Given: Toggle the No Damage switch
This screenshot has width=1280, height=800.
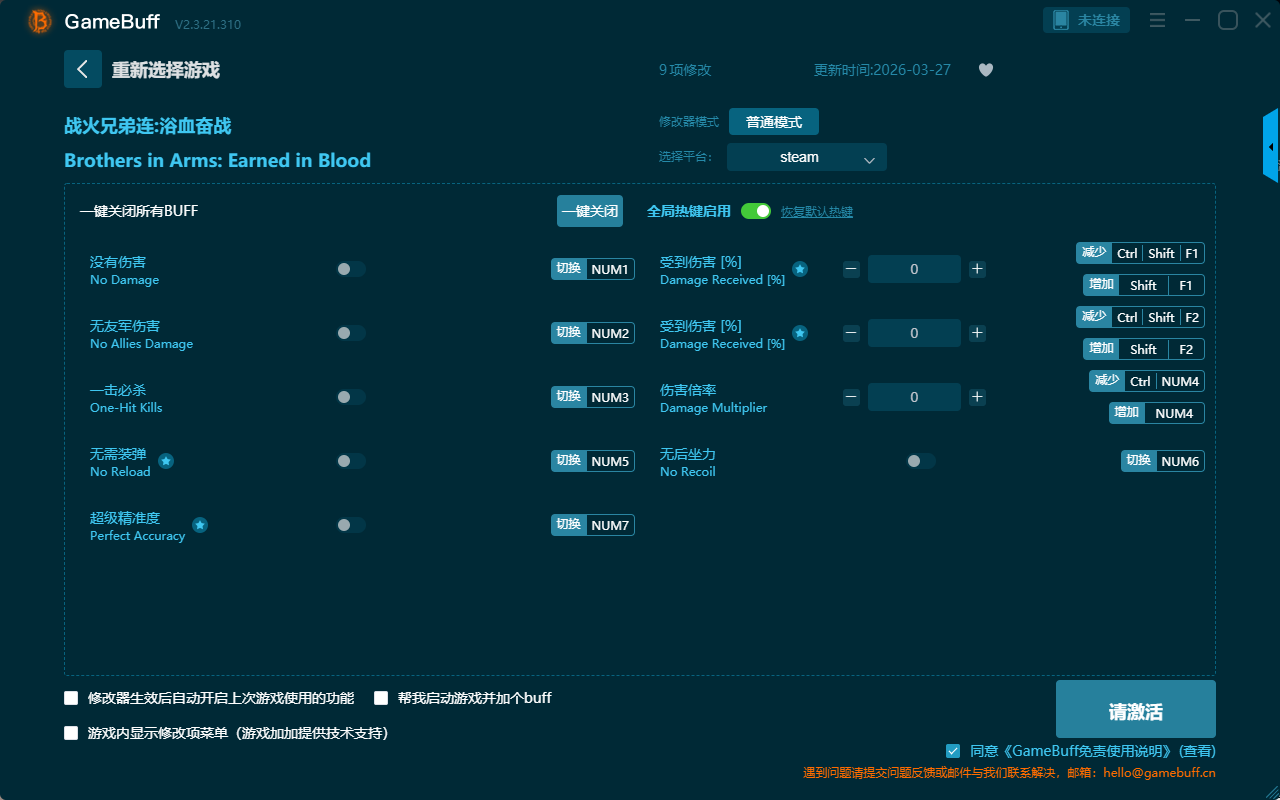Looking at the screenshot, I should click(351, 269).
